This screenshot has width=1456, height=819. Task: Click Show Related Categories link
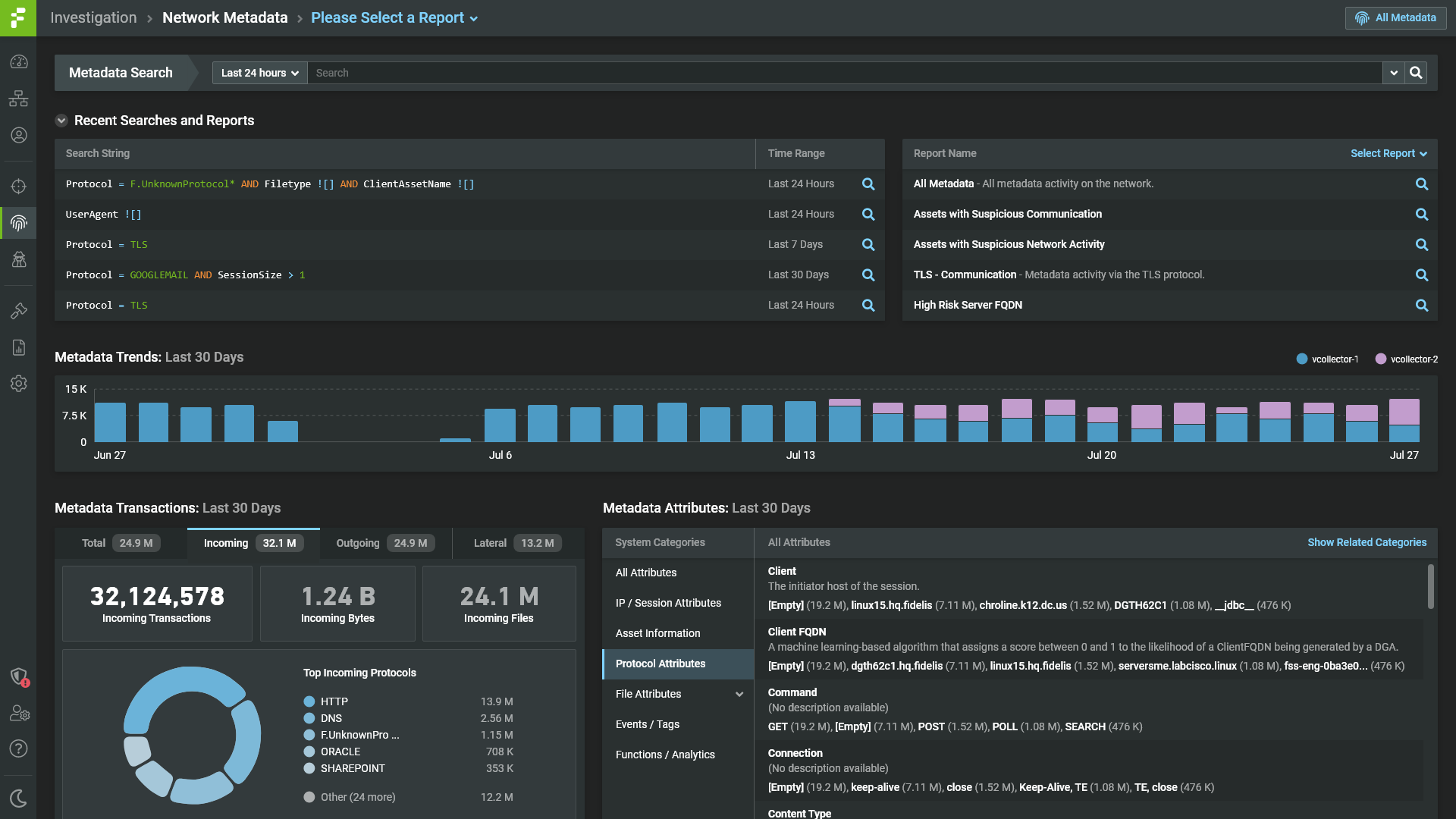(1367, 542)
